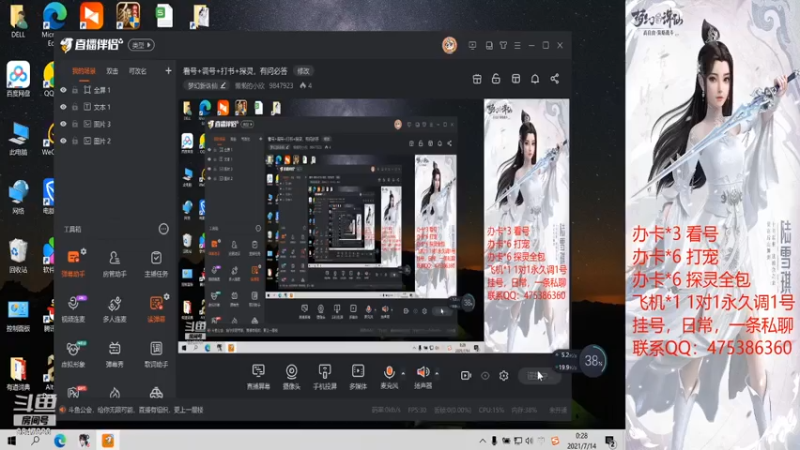Add 摄像头 camera source
The width and height of the screenshot is (800, 450).
pyautogui.click(x=291, y=377)
